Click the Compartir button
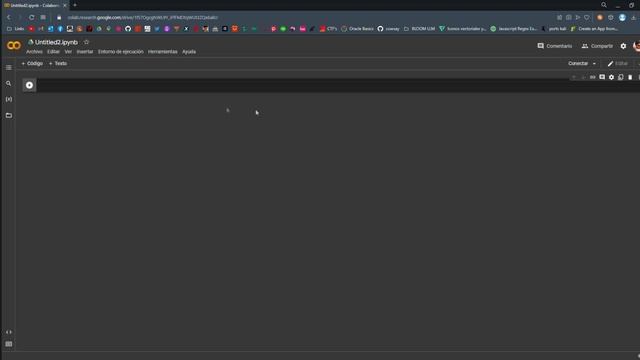This screenshot has height=360, width=640. tap(597, 46)
